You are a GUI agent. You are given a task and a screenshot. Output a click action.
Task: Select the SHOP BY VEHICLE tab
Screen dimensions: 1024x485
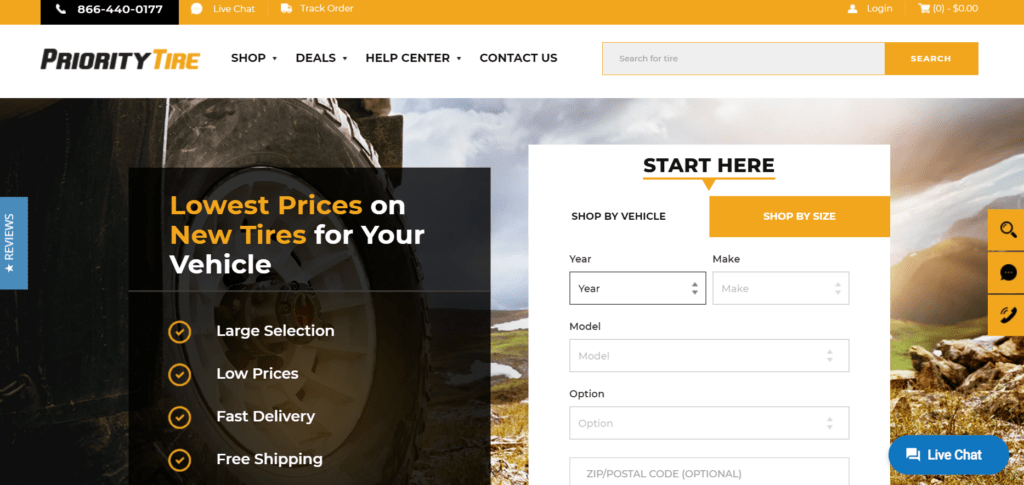(618, 217)
